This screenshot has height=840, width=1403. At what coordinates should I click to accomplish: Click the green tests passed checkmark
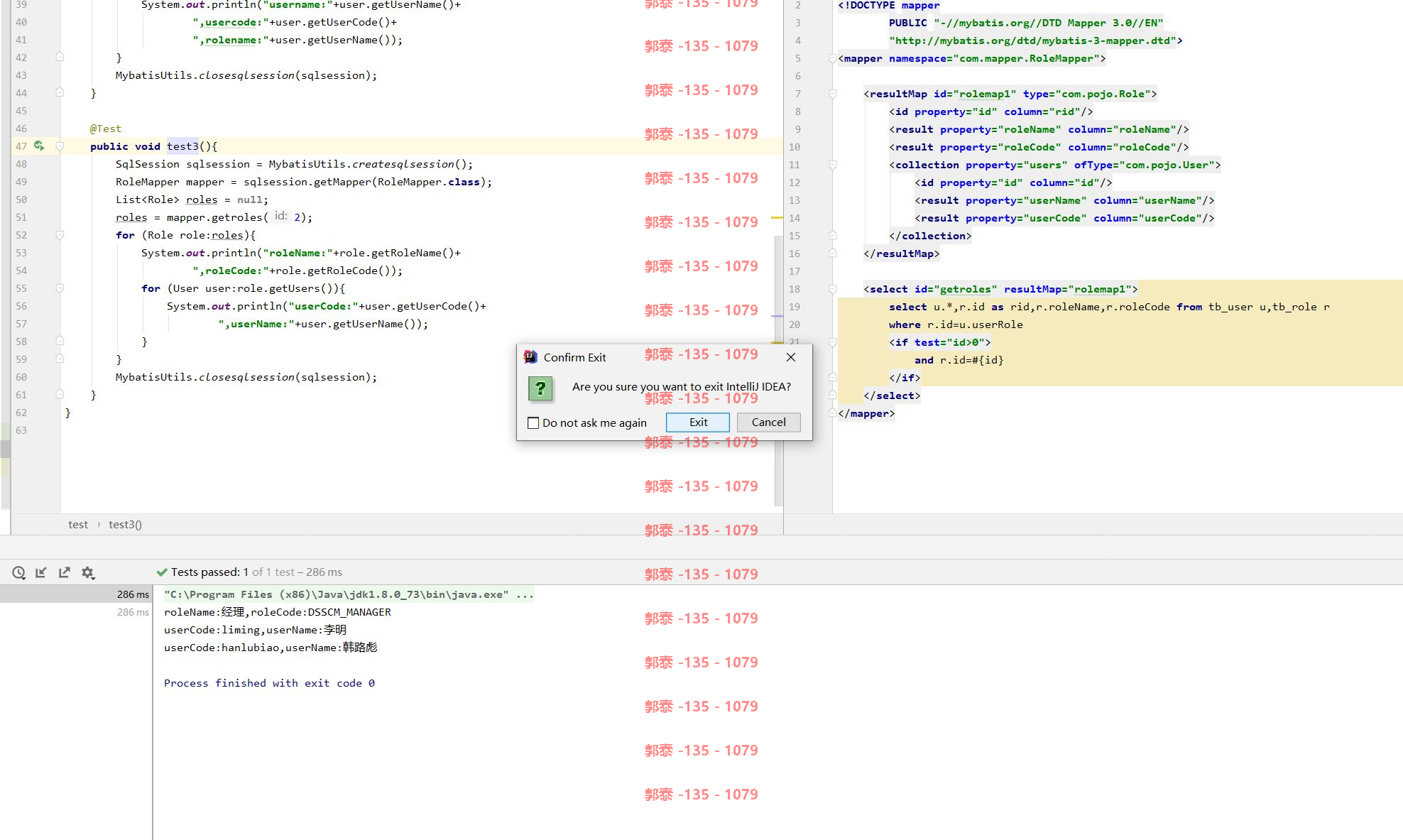click(162, 572)
